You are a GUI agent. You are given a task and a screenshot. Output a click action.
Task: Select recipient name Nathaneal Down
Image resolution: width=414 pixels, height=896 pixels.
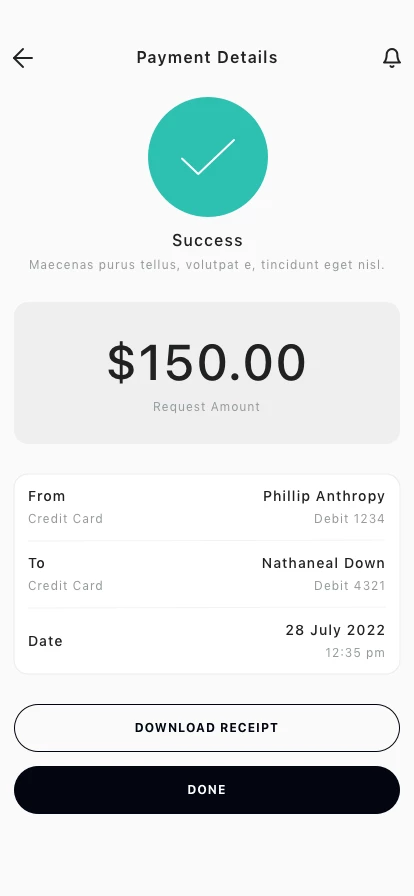coord(324,563)
